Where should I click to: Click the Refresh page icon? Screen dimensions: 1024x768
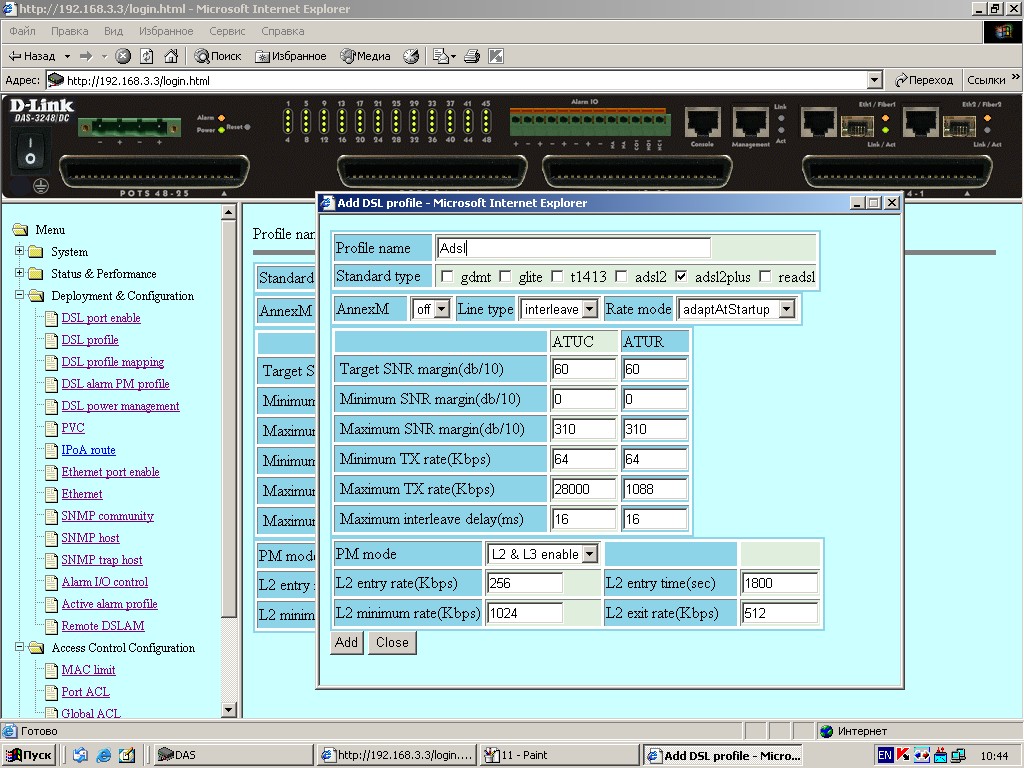pos(147,56)
